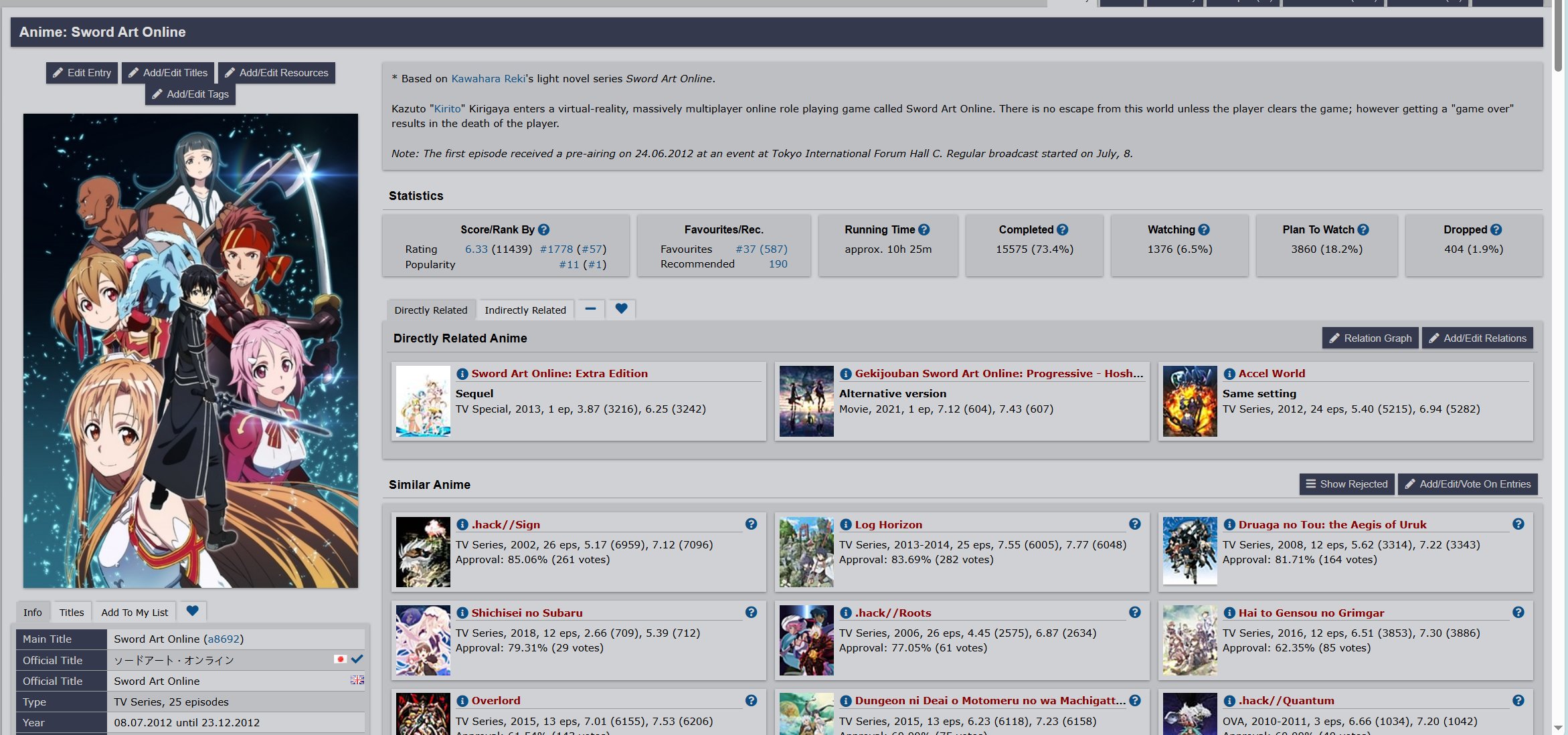1568x735 pixels.
Task: Click info icon for .hack//Roots
Action: (x=845, y=613)
